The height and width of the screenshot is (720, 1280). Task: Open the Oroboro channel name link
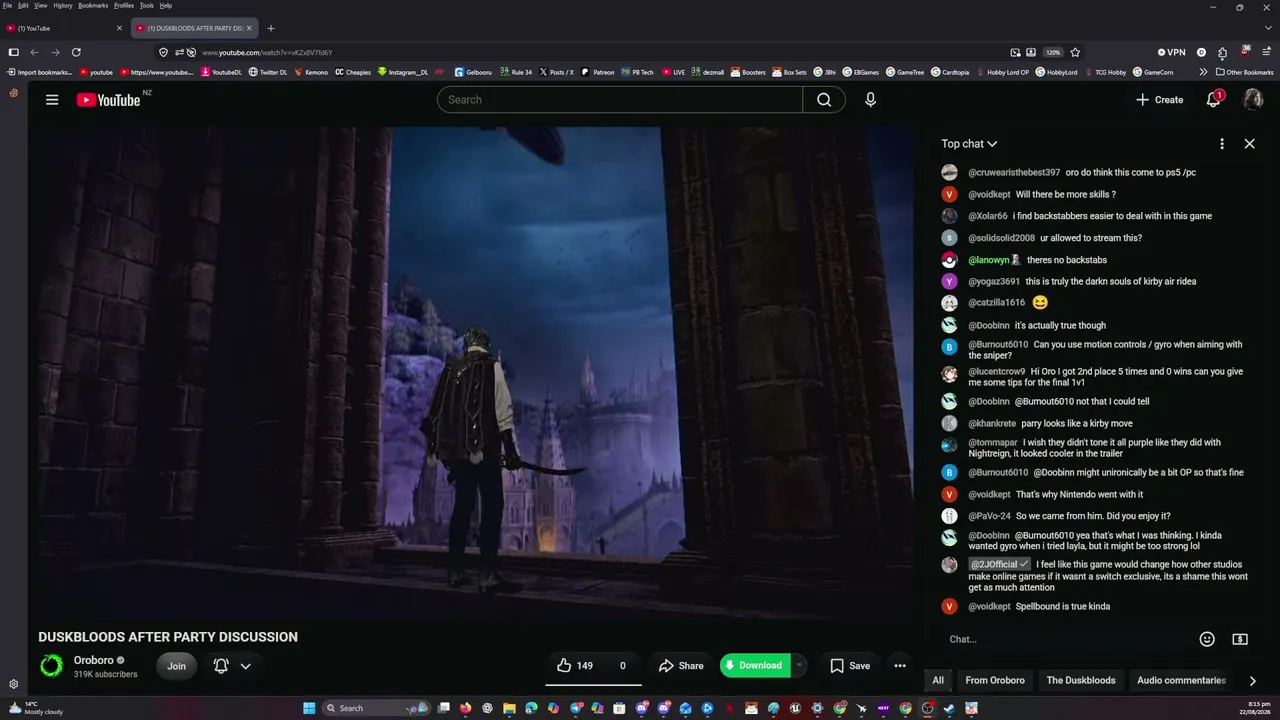(94, 660)
